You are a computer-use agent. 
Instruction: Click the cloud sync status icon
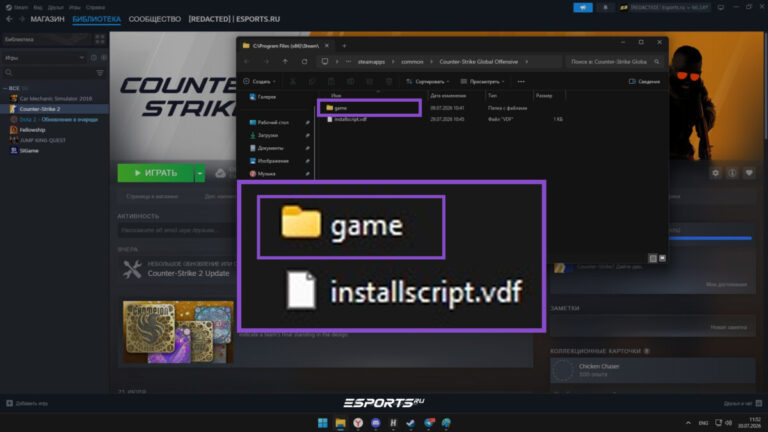[x=220, y=173]
